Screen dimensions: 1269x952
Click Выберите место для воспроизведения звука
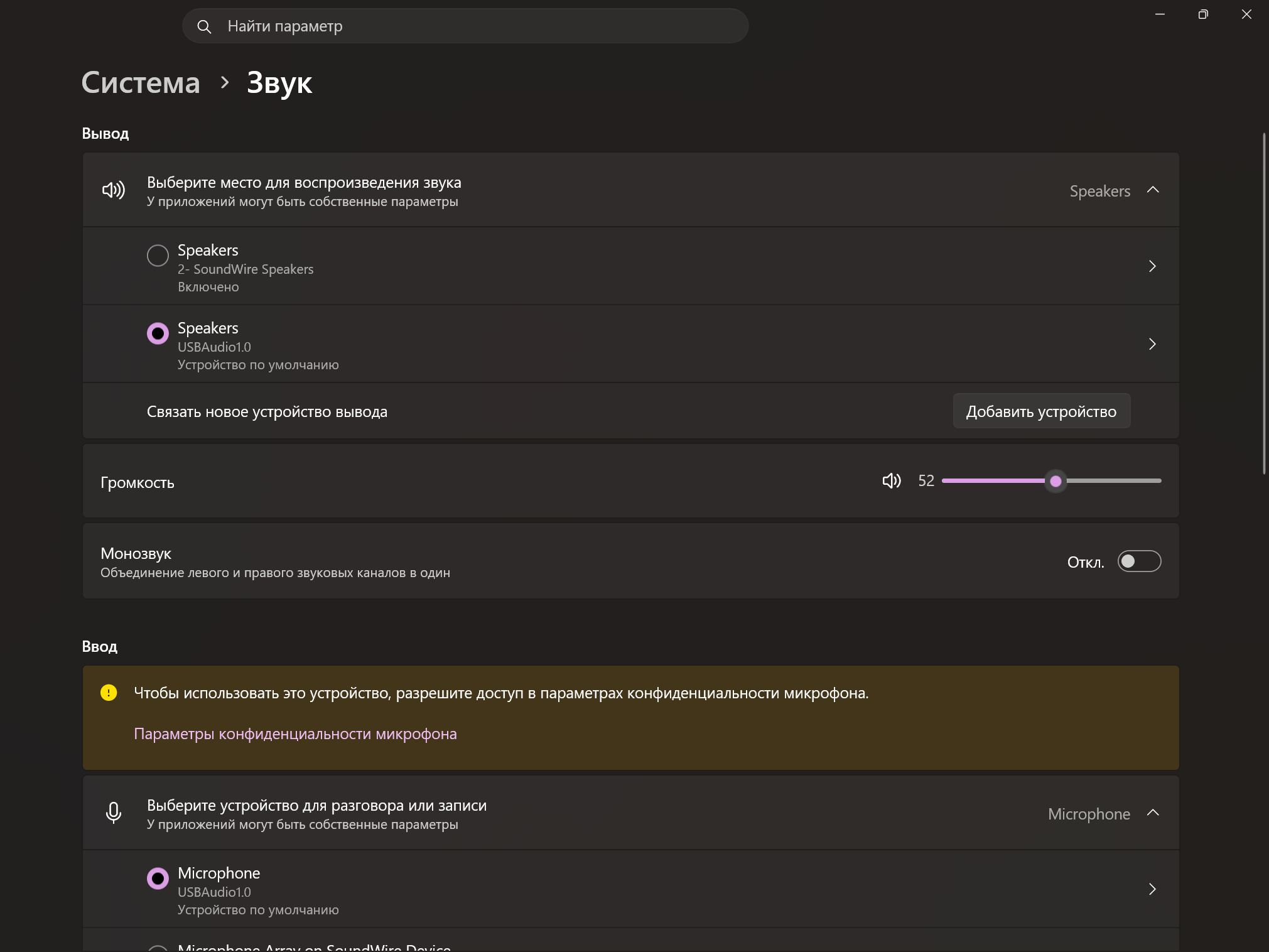pos(304,183)
